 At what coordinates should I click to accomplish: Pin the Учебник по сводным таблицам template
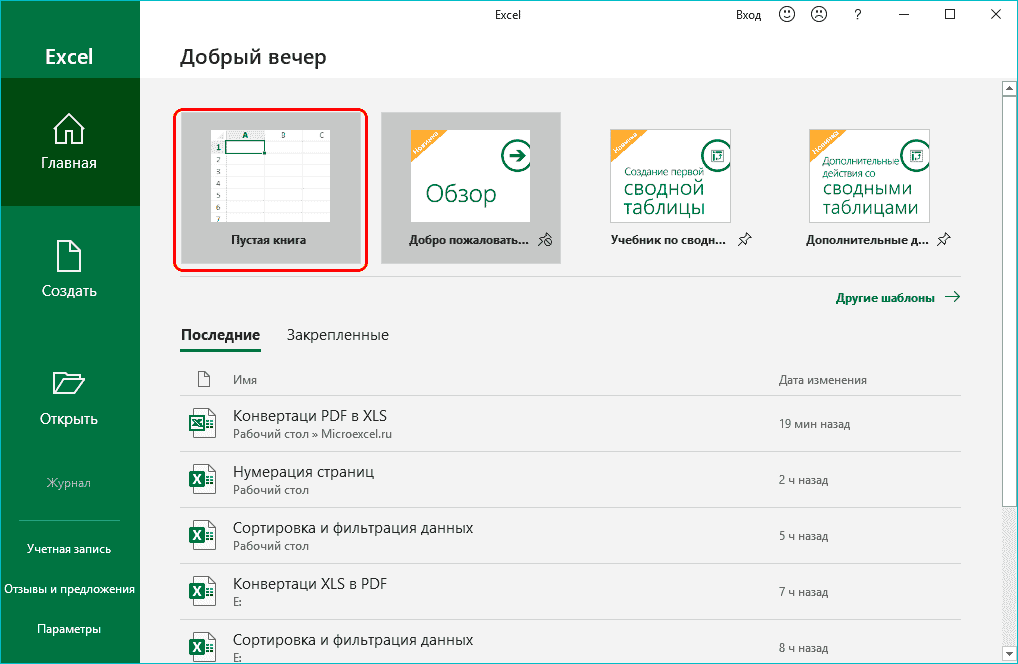point(744,240)
